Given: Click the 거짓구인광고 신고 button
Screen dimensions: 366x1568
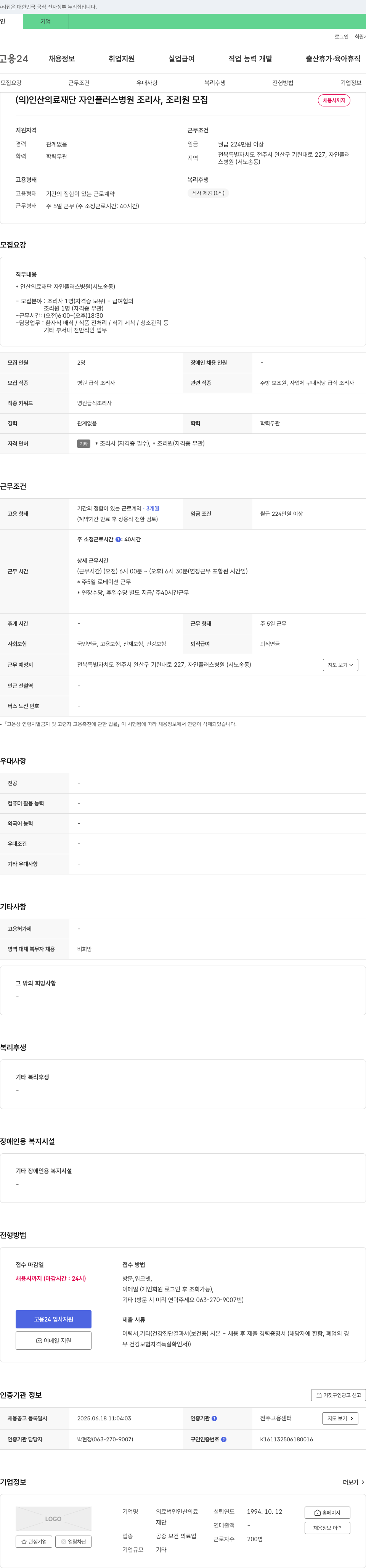Looking at the screenshot, I should (338, 1394).
